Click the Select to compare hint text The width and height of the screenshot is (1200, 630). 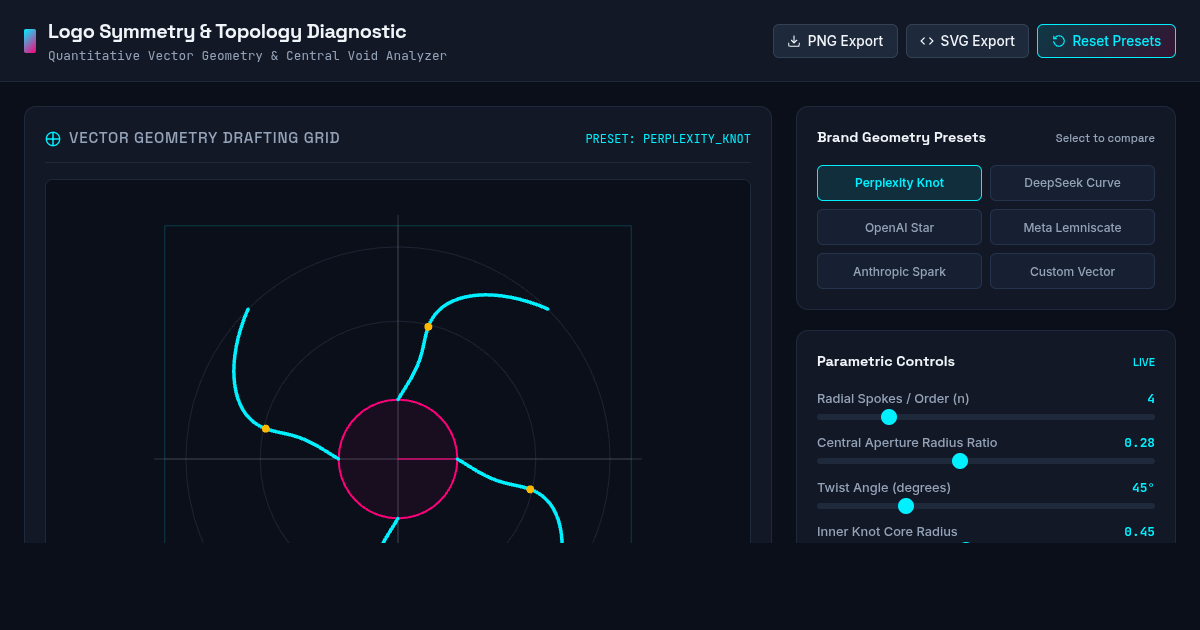tap(1105, 138)
